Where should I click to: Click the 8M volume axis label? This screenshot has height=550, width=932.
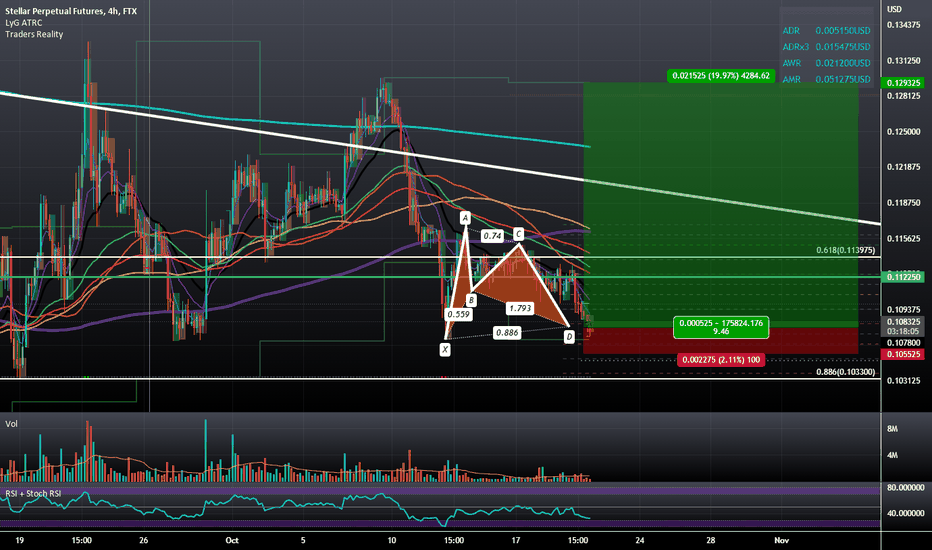point(892,429)
